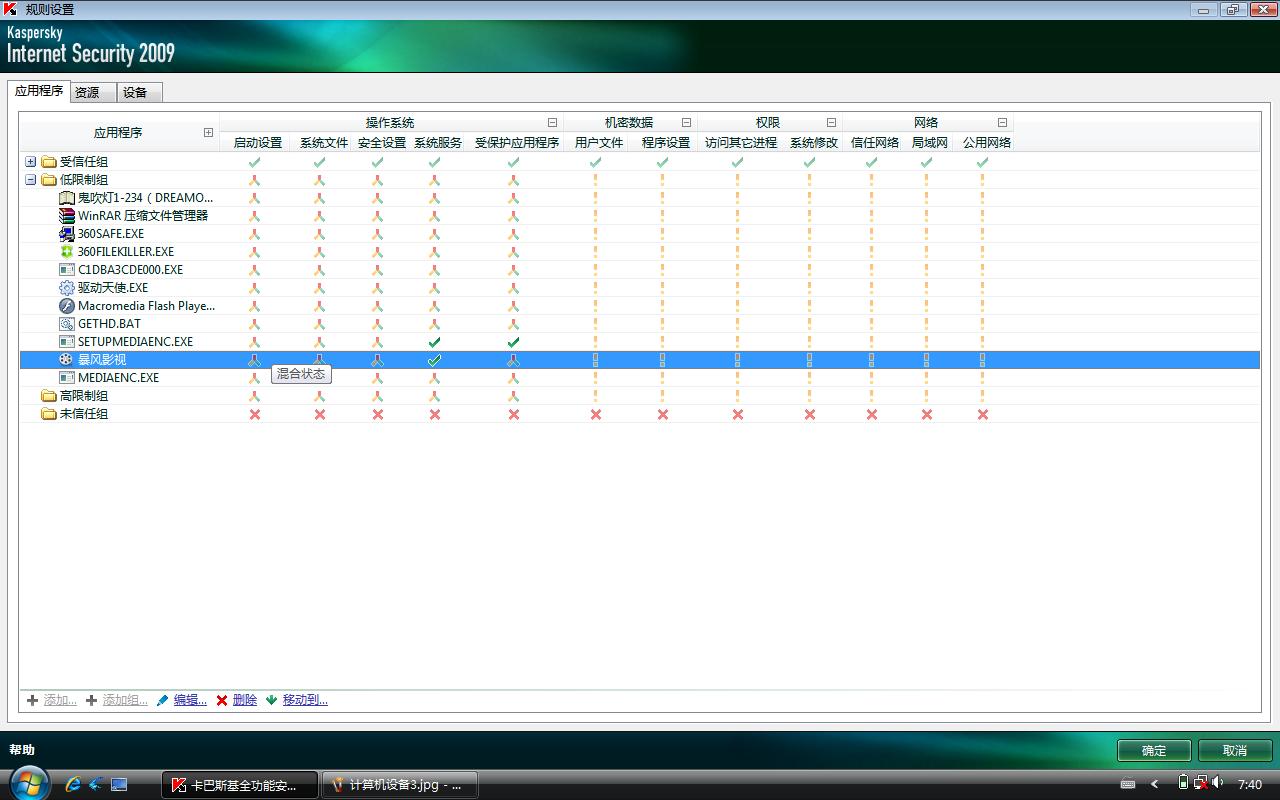This screenshot has height=800, width=1280.
Task: Select the 受信任组 folder icon
Action: pyautogui.click(x=48, y=162)
